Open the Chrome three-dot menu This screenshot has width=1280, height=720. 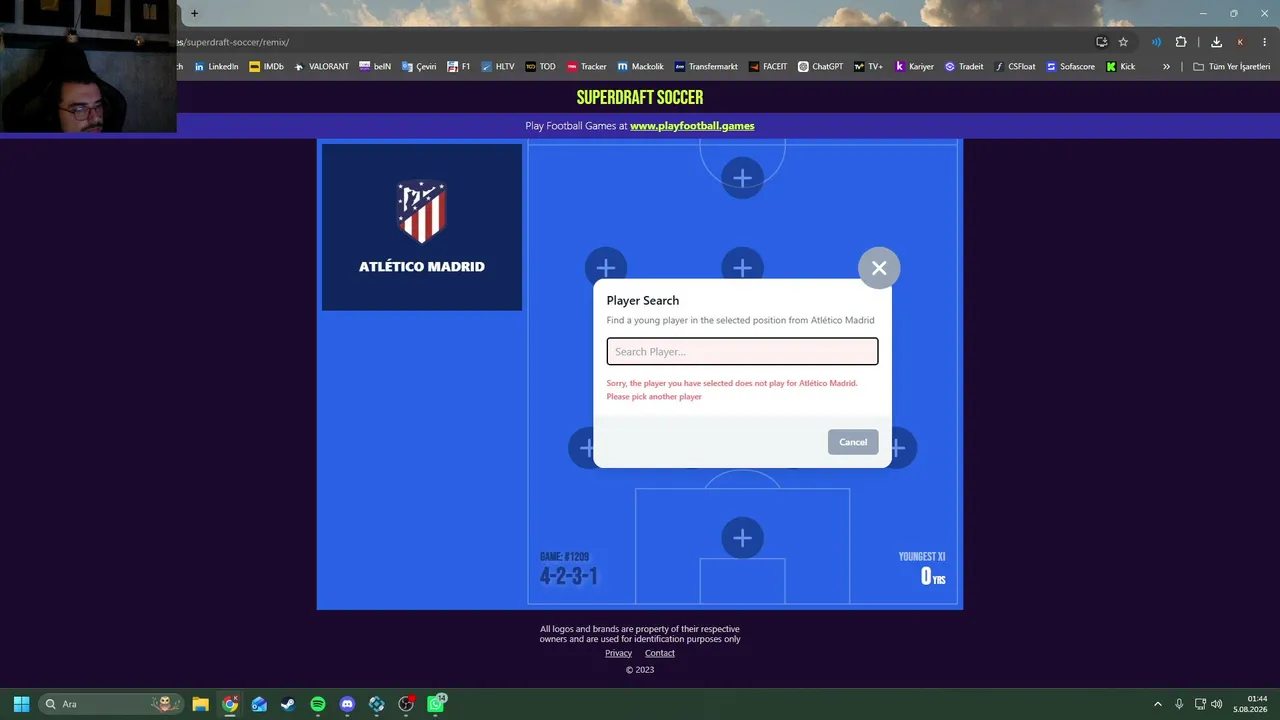[1264, 42]
